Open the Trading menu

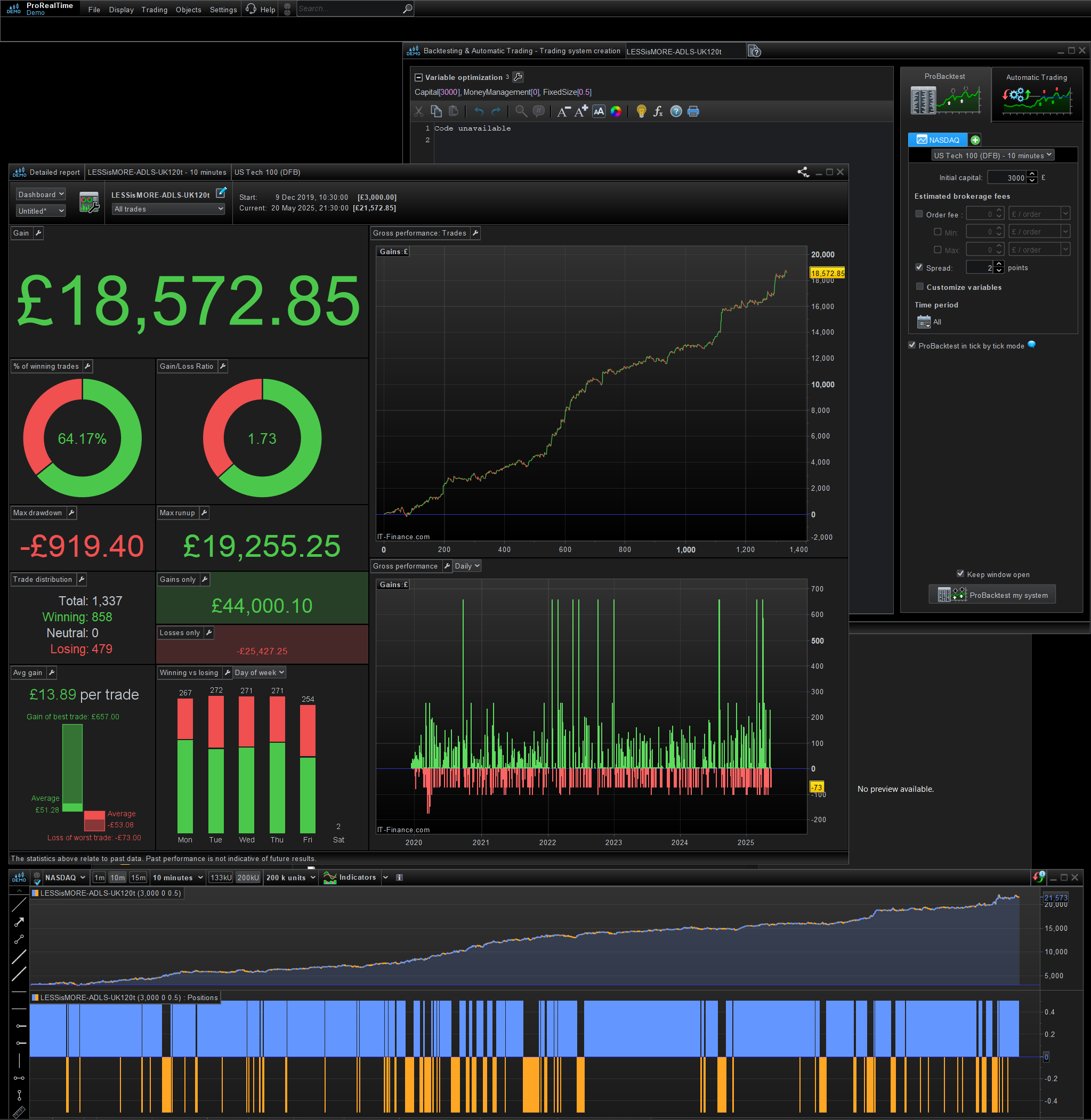154,10
